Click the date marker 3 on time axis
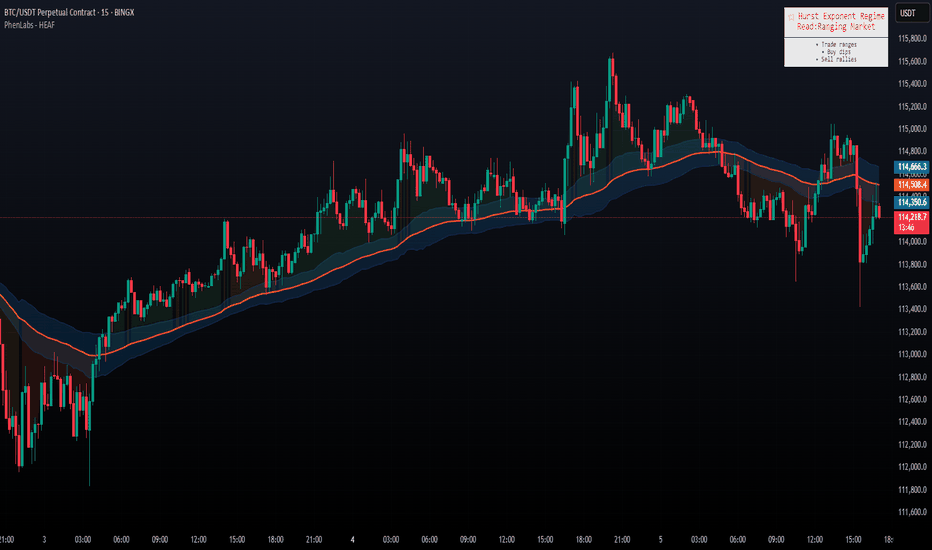 click(45, 540)
